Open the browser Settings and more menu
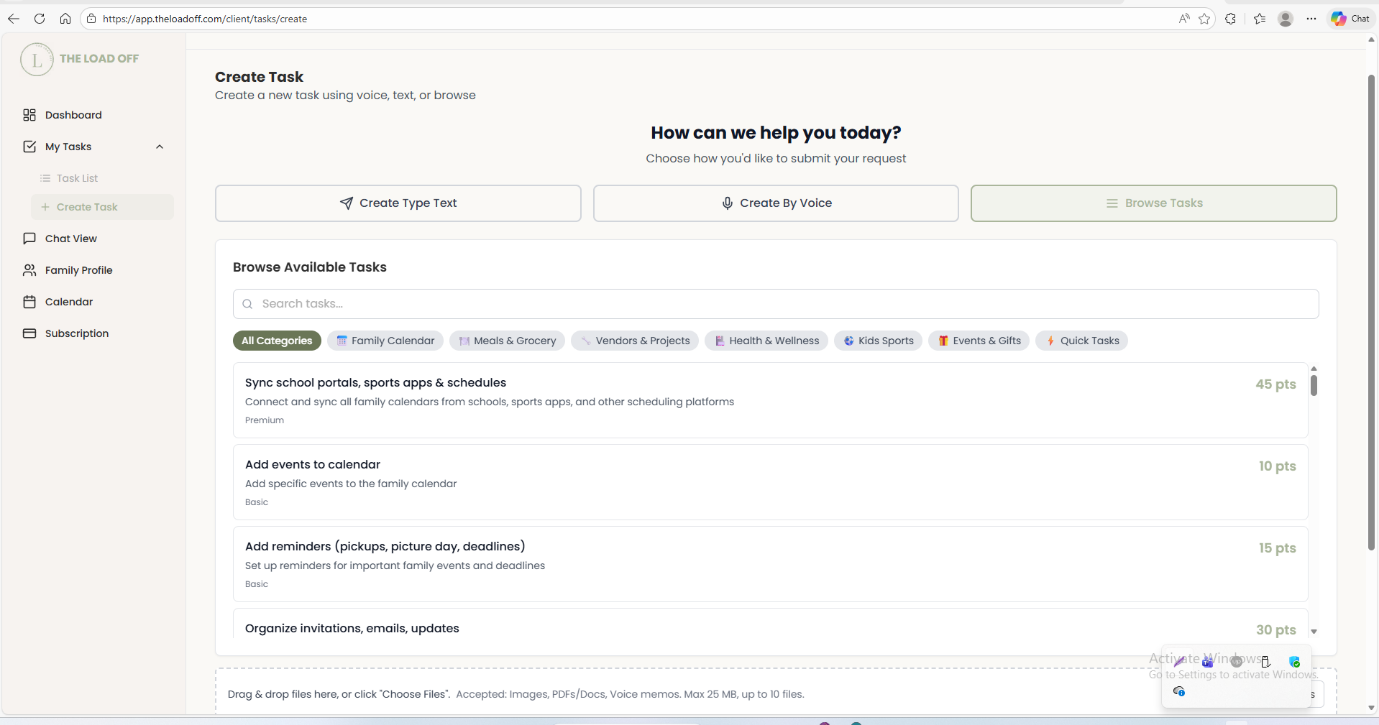The width and height of the screenshot is (1379, 725). pyautogui.click(x=1312, y=19)
